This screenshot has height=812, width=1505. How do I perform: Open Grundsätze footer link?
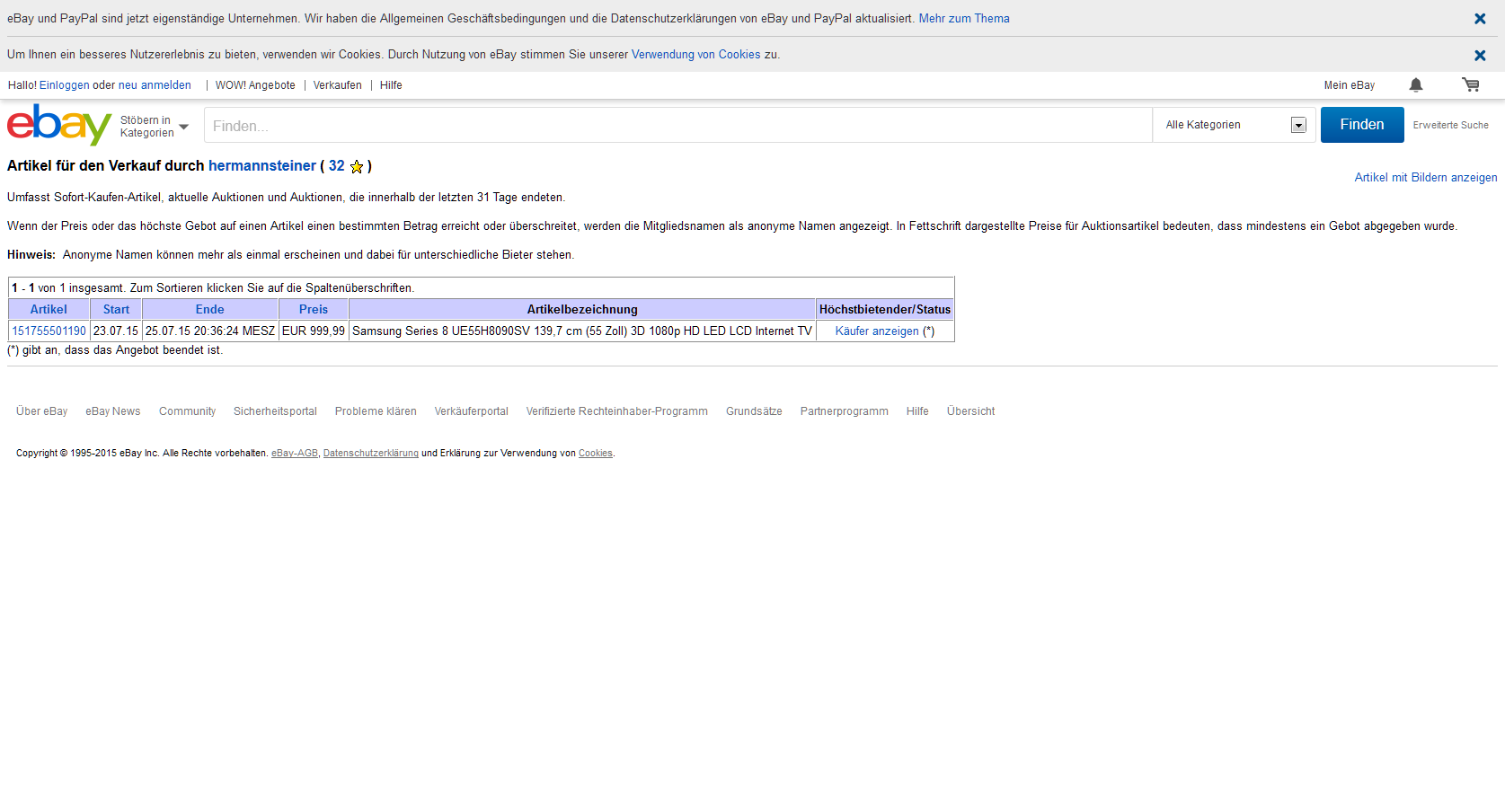tap(754, 411)
